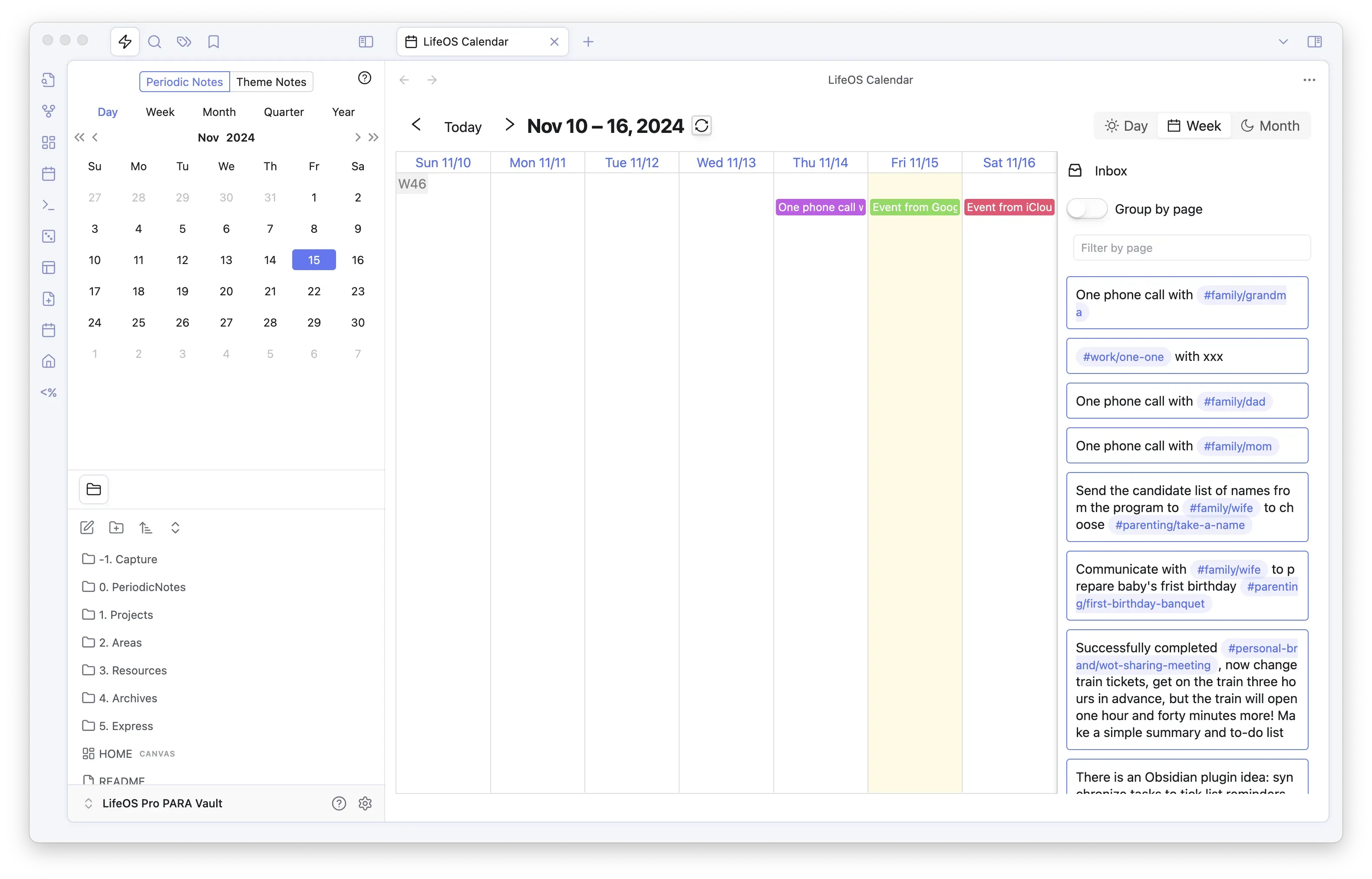Expand the 1. Projects folder
The image size is (1372, 879).
click(x=125, y=615)
